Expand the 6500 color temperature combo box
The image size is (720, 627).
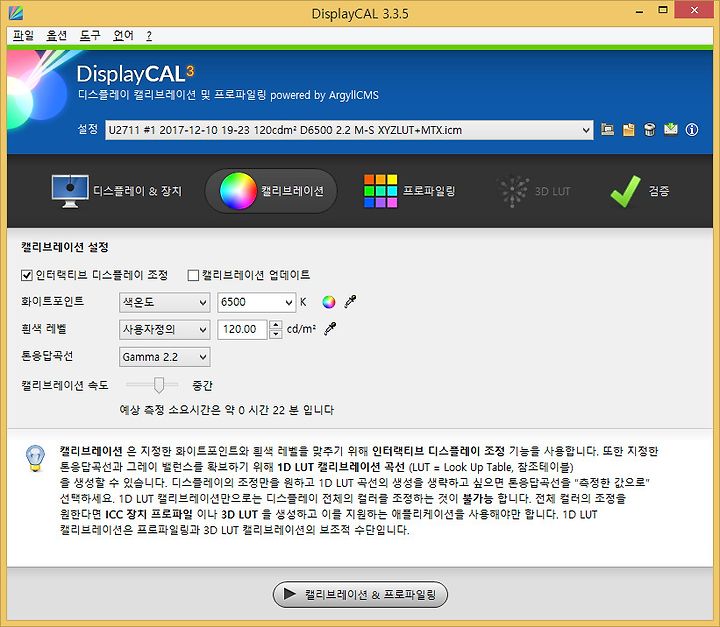256,302
